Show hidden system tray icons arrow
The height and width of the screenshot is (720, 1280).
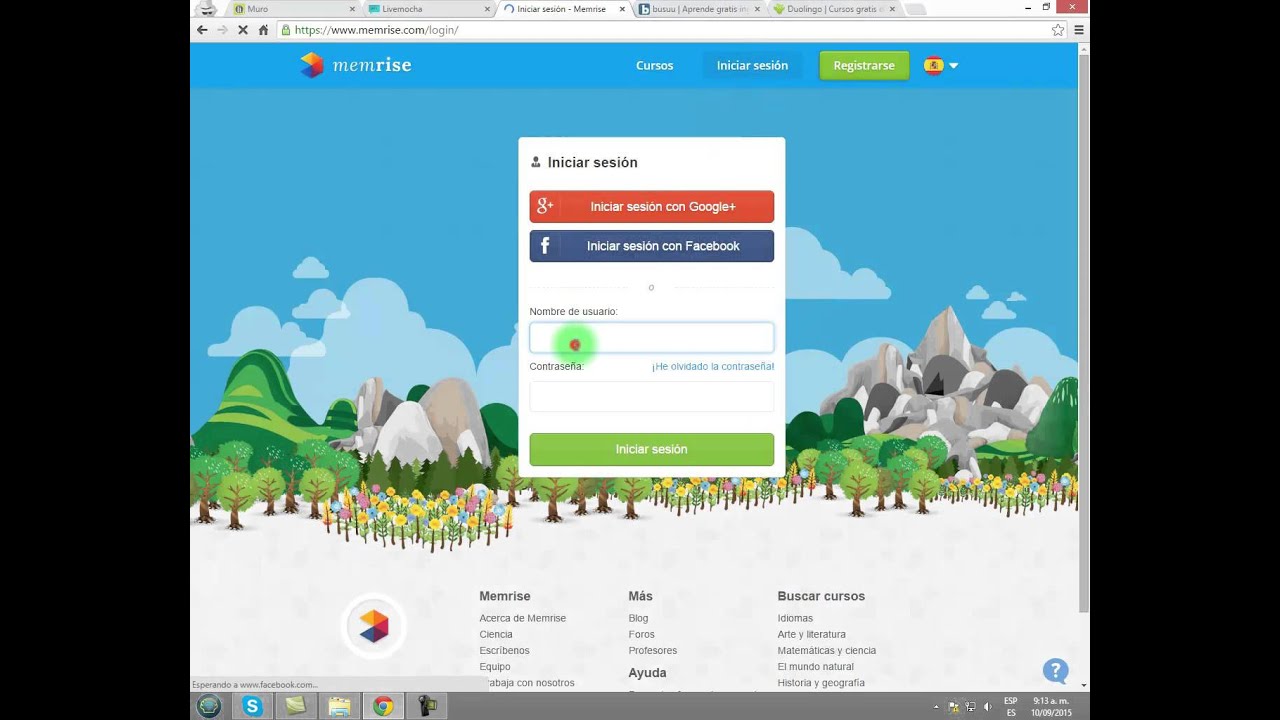[937, 707]
